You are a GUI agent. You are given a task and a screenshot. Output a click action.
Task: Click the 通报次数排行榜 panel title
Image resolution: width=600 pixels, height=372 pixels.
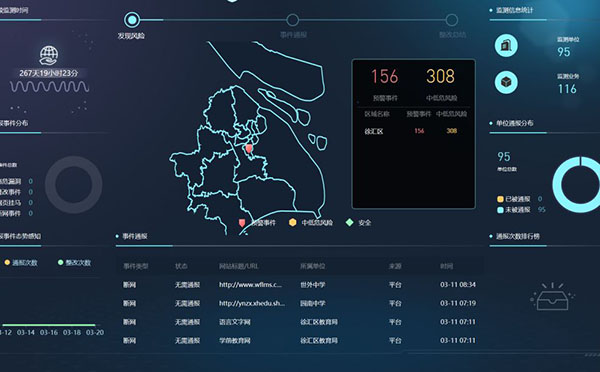coord(518,237)
